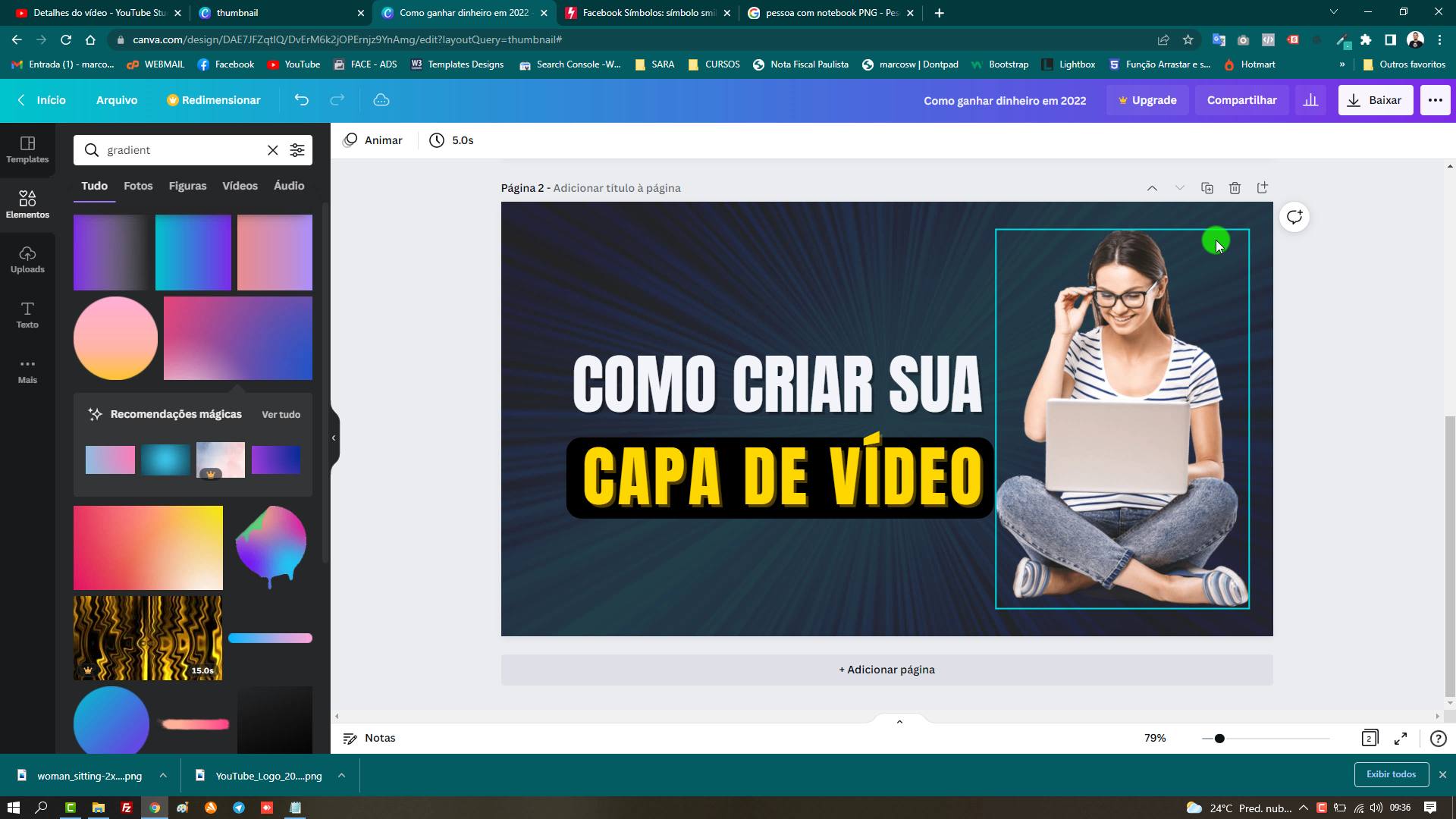
Task: Open the Arquivo menu
Action: coord(117,100)
